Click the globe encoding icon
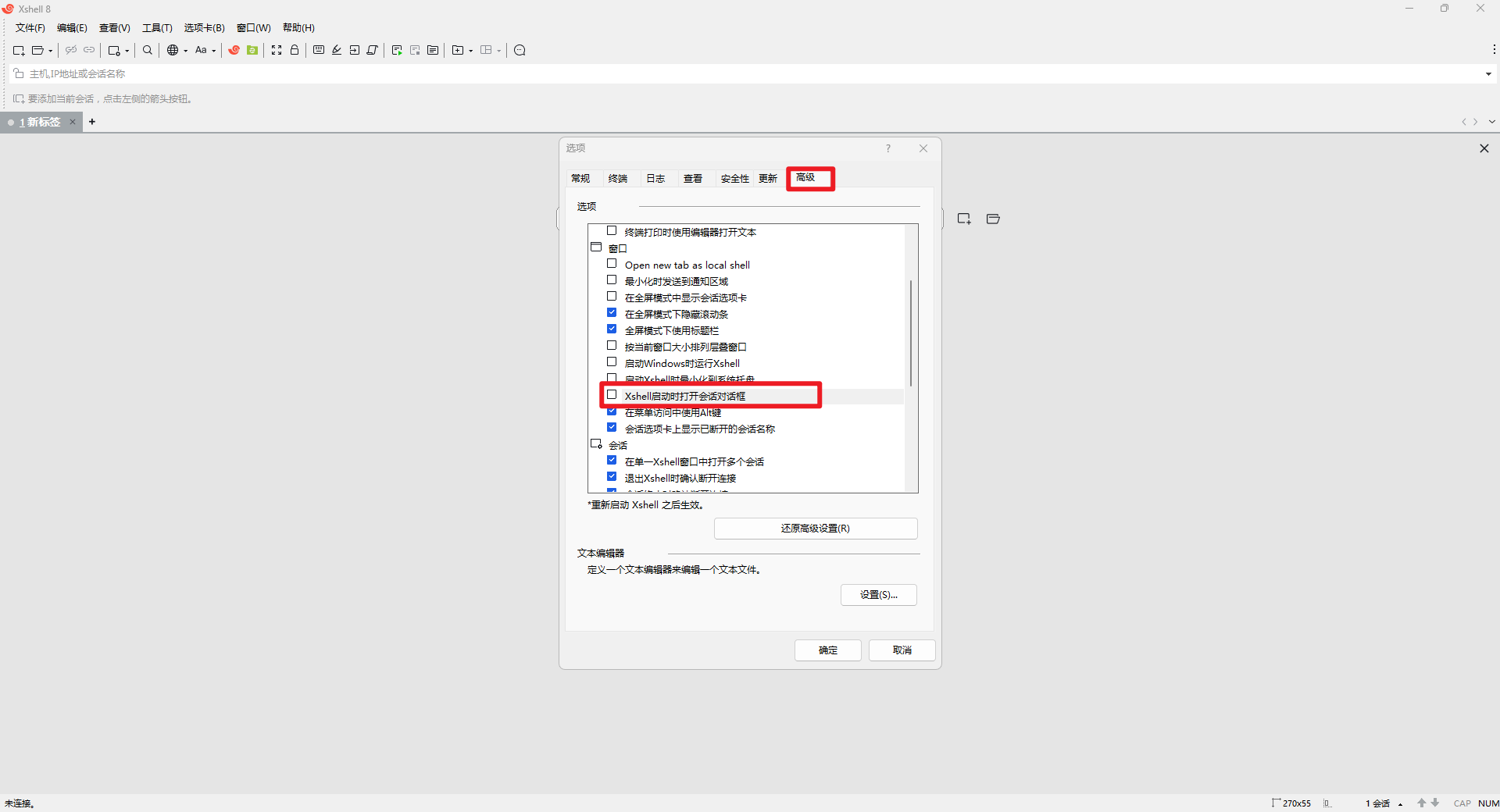This screenshot has width=1500, height=812. click(x=173, y=50)
